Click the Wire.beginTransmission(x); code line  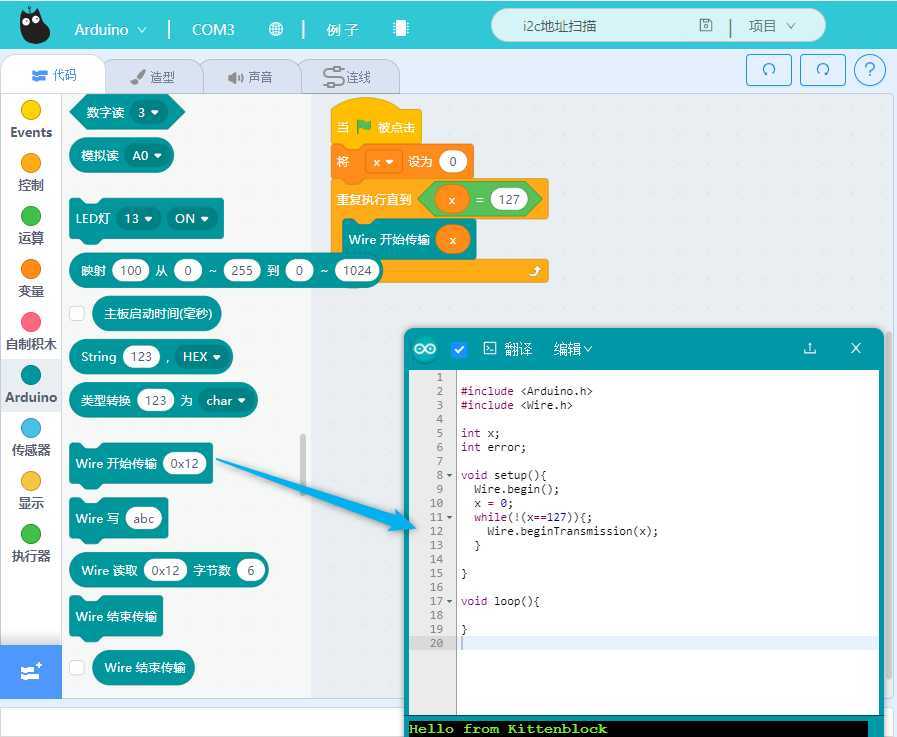(x=572, y=531)
